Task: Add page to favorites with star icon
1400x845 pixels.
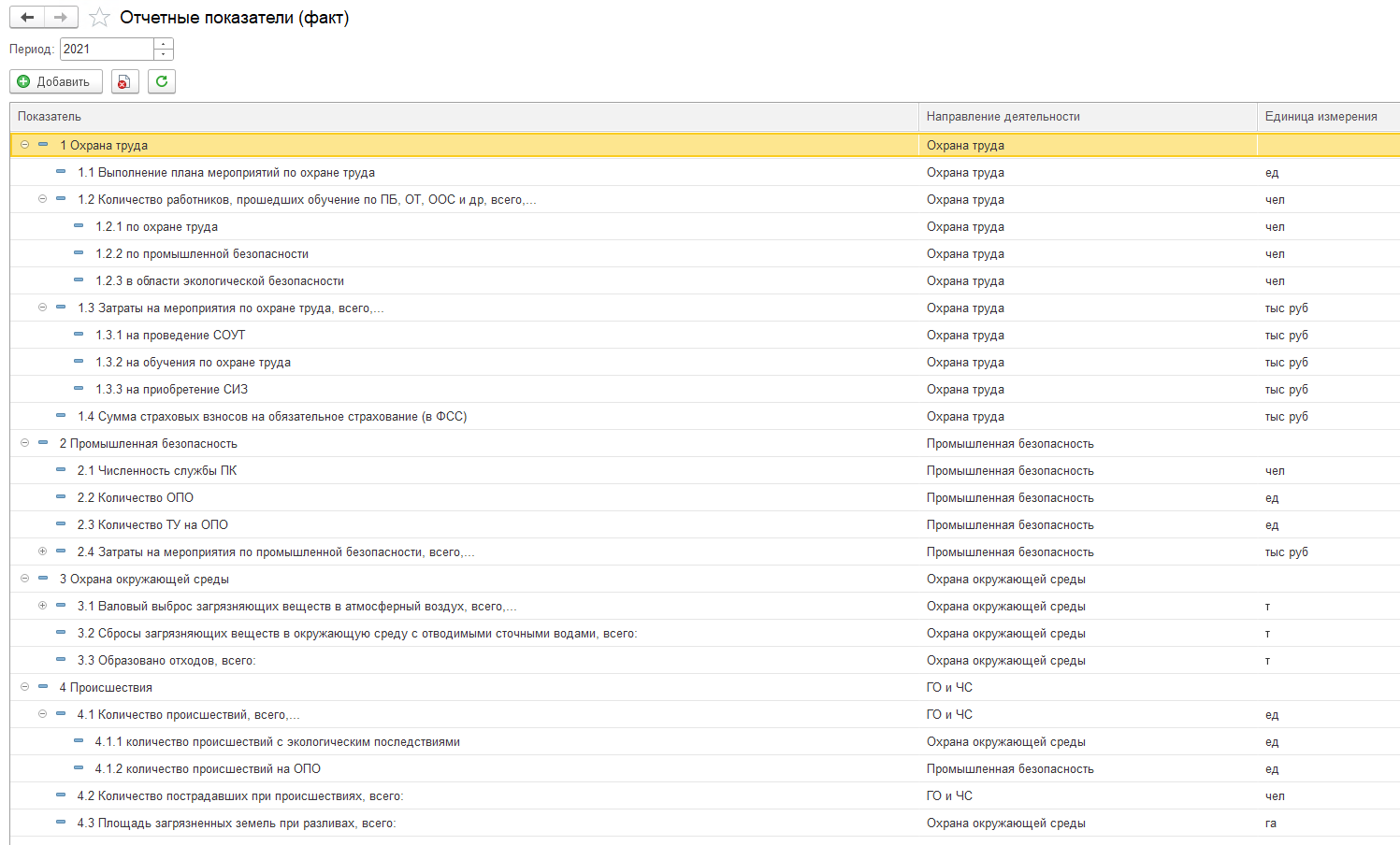Action: pos(99,18)
